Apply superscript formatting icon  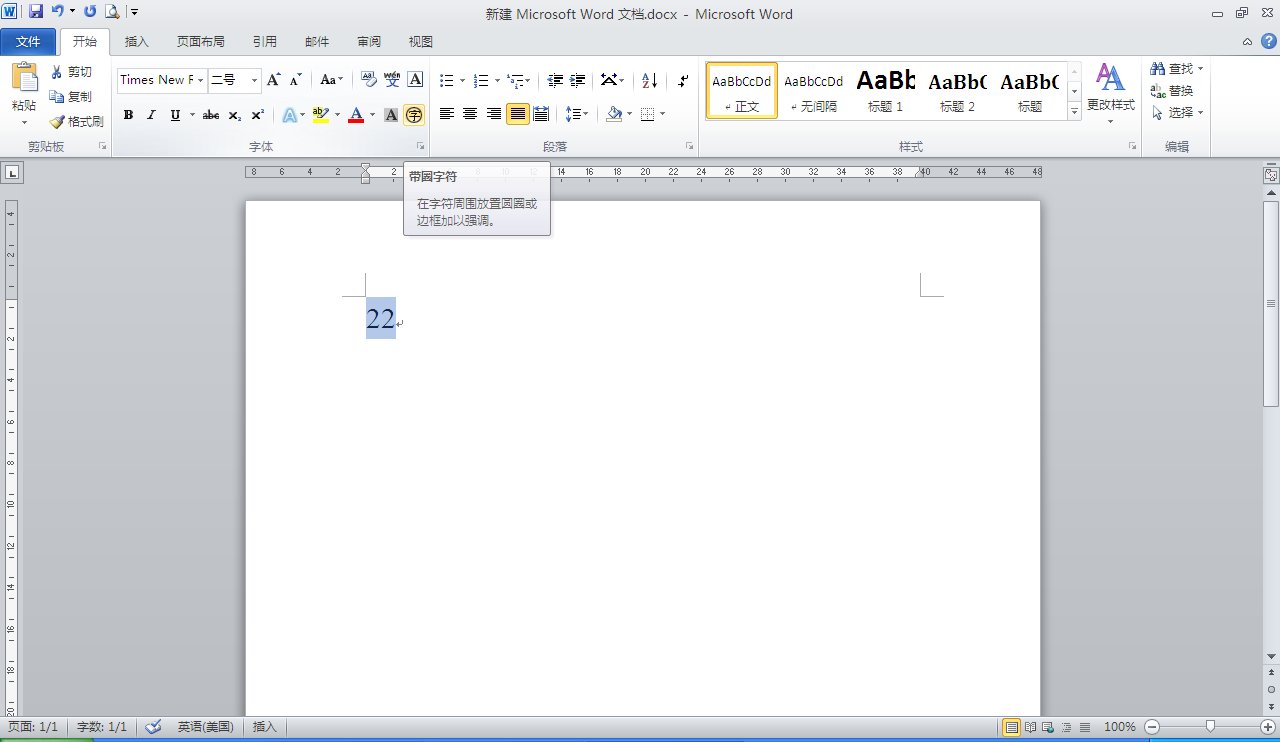coord(257,115)
